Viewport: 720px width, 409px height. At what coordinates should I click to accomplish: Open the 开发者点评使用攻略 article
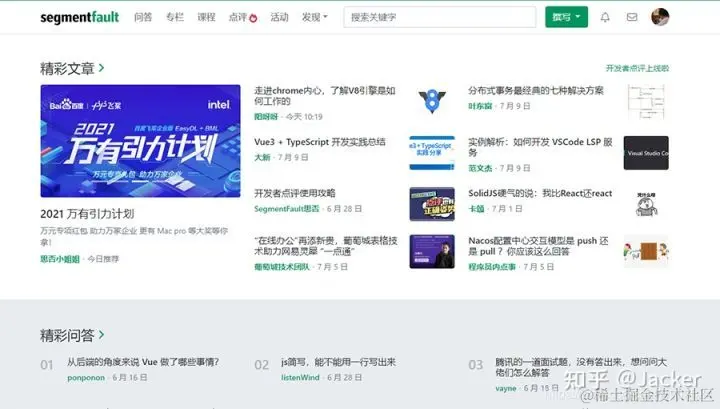(x=295, y=193)
